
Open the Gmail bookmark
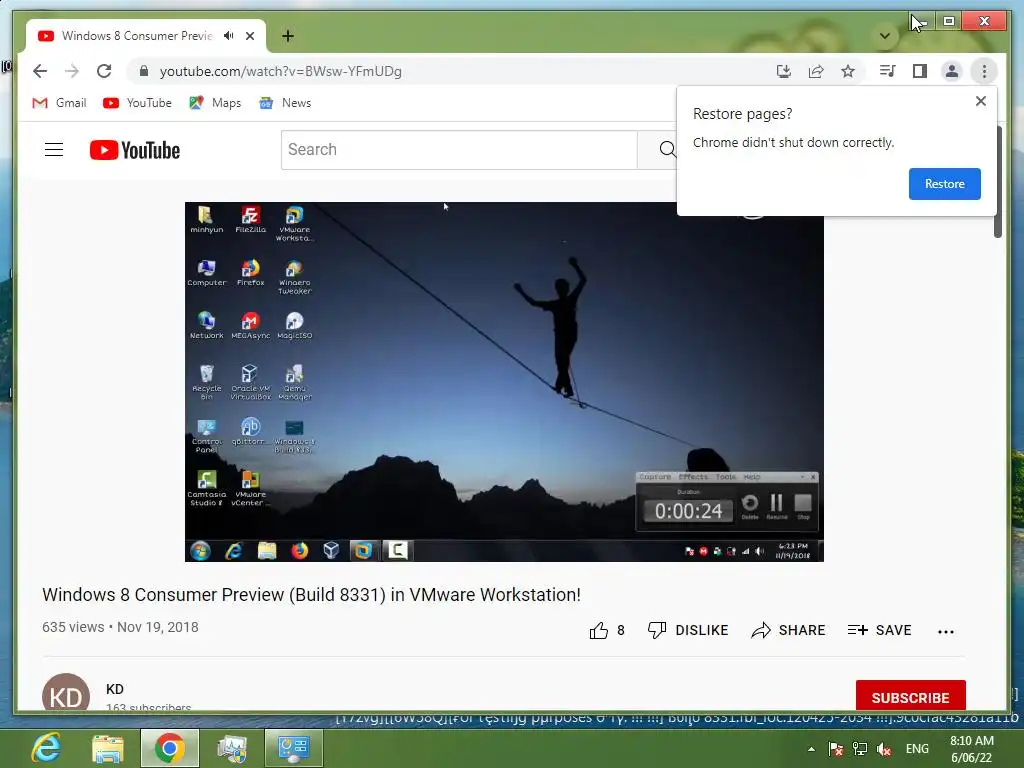point(59,103)
